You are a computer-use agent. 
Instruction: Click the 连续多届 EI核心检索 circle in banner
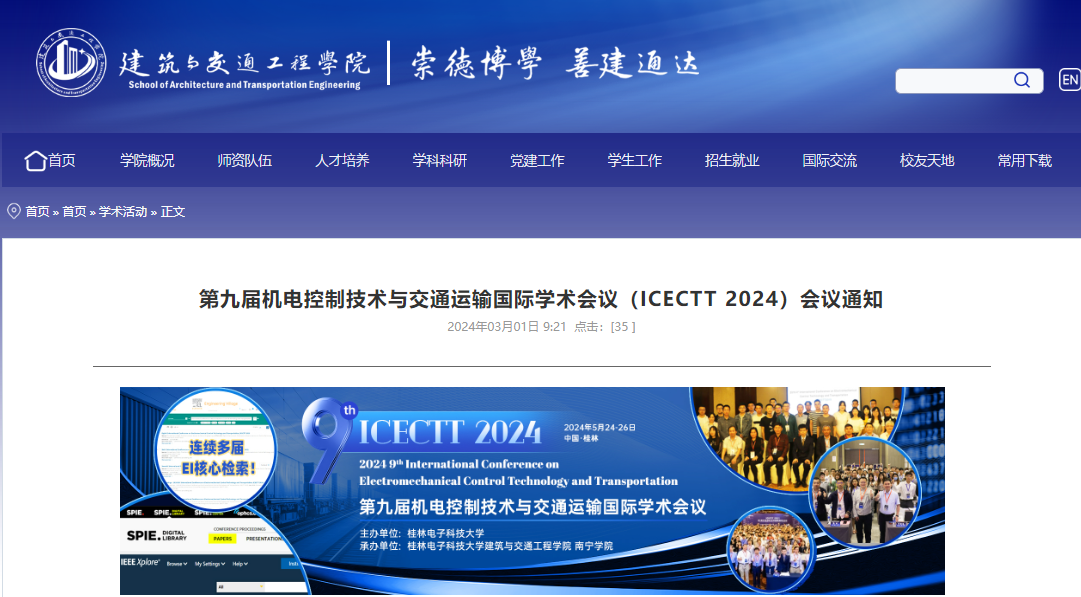pyautogui.click(x=216, y=449)
